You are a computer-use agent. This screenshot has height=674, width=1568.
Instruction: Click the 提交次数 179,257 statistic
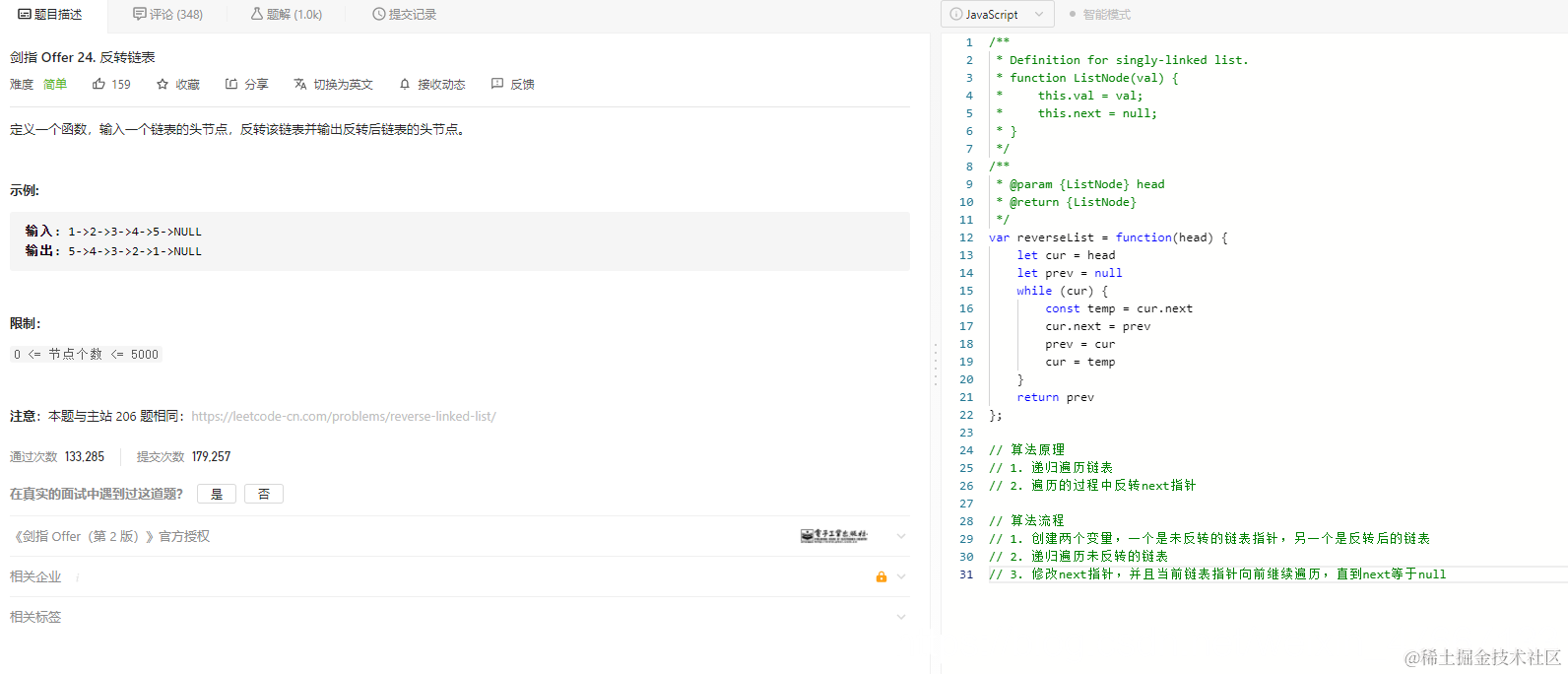[x=183, y=457]
